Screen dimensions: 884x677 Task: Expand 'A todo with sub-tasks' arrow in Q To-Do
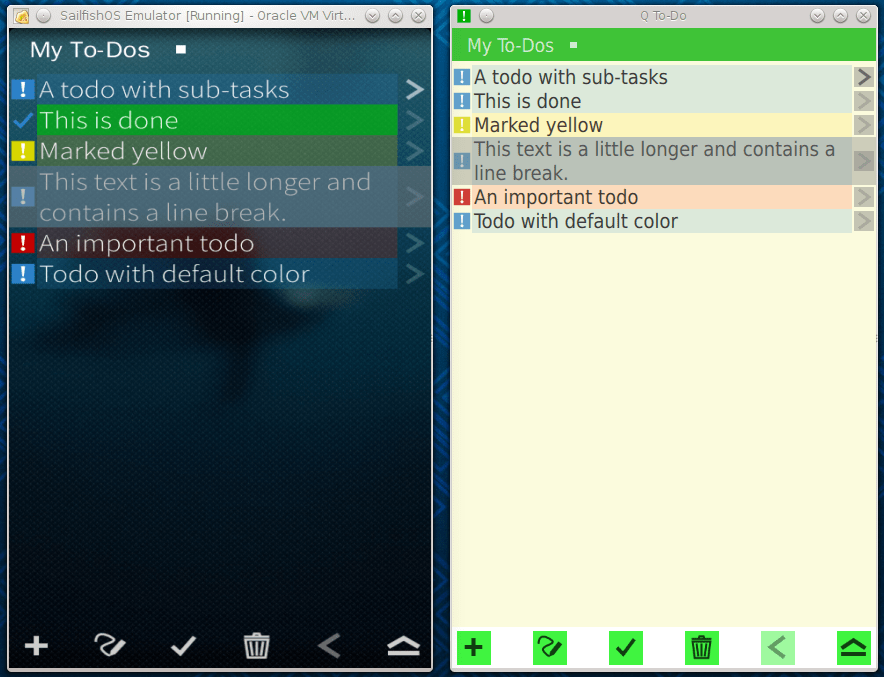click(863, 77)
